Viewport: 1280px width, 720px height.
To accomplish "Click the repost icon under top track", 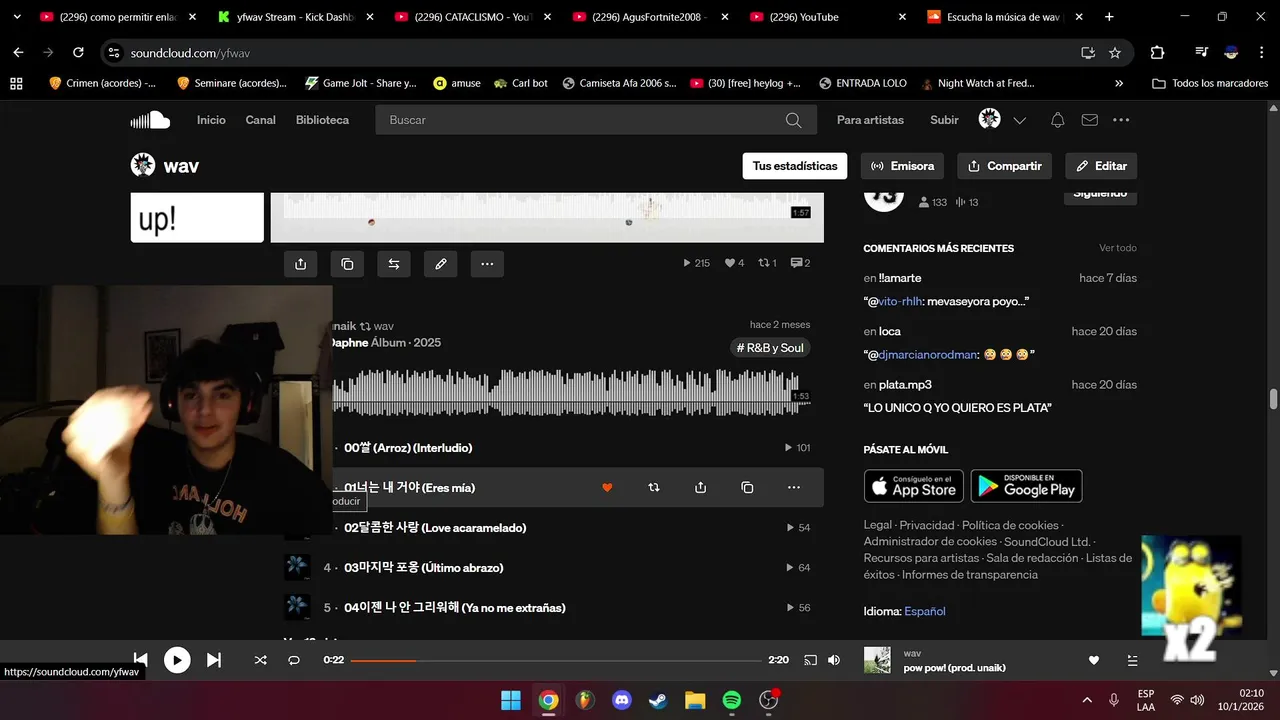I will 394,264.
